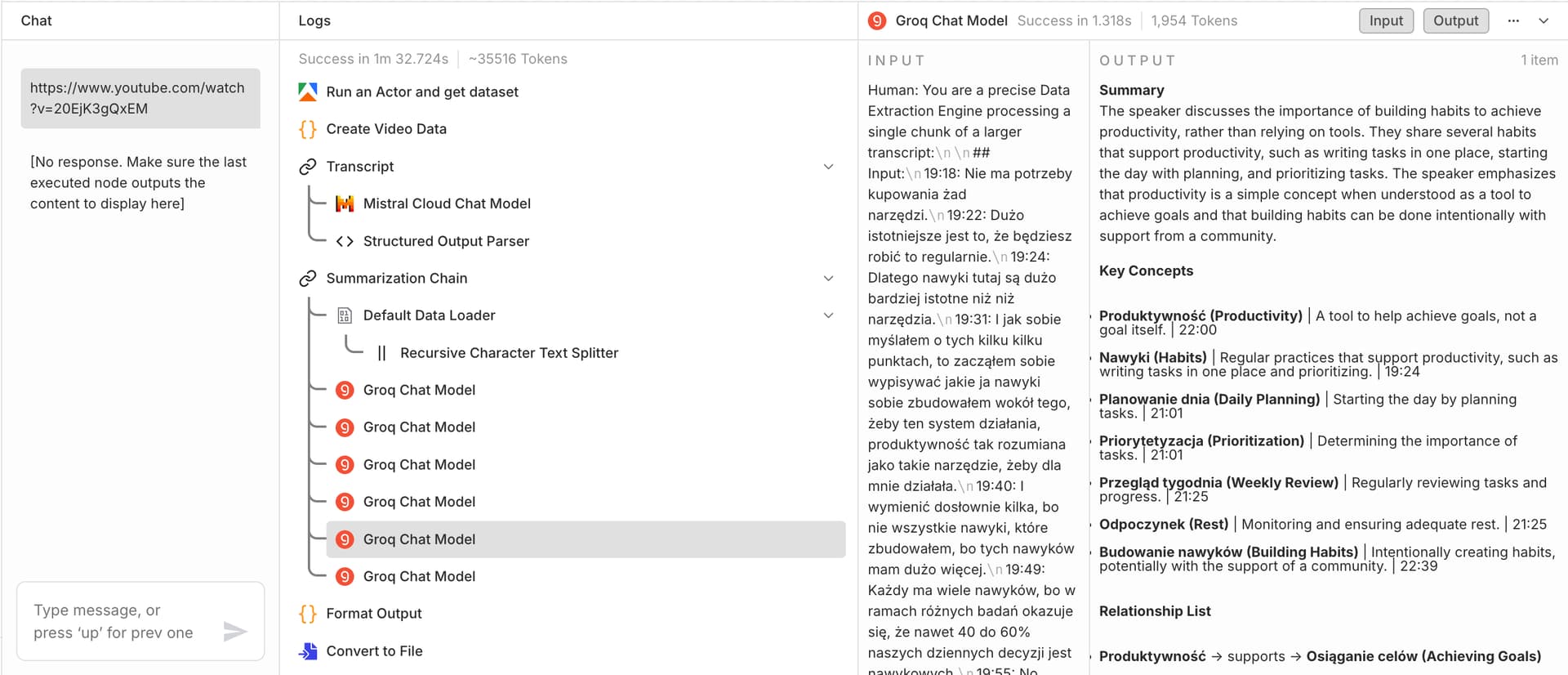Toggle the Output pane button
This screenshot has width=1568, height=675.
tap(1455, 21)
